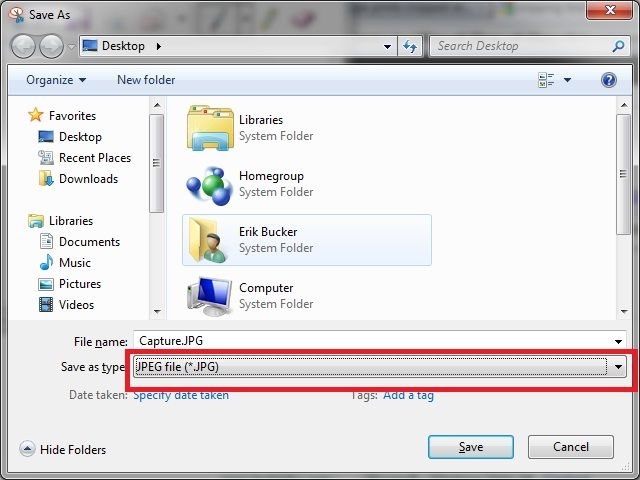Close the Save As dialog
The width and height of the screenshot is (640, 480).
(x=610, y=10)
